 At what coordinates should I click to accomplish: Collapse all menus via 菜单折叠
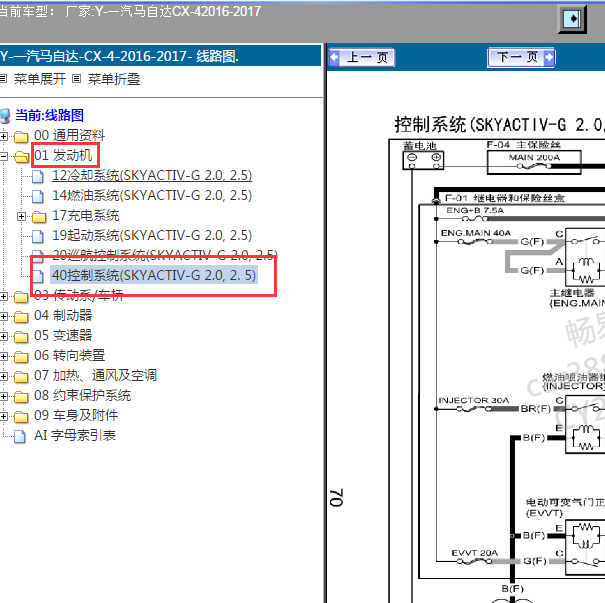click(113, 79)
